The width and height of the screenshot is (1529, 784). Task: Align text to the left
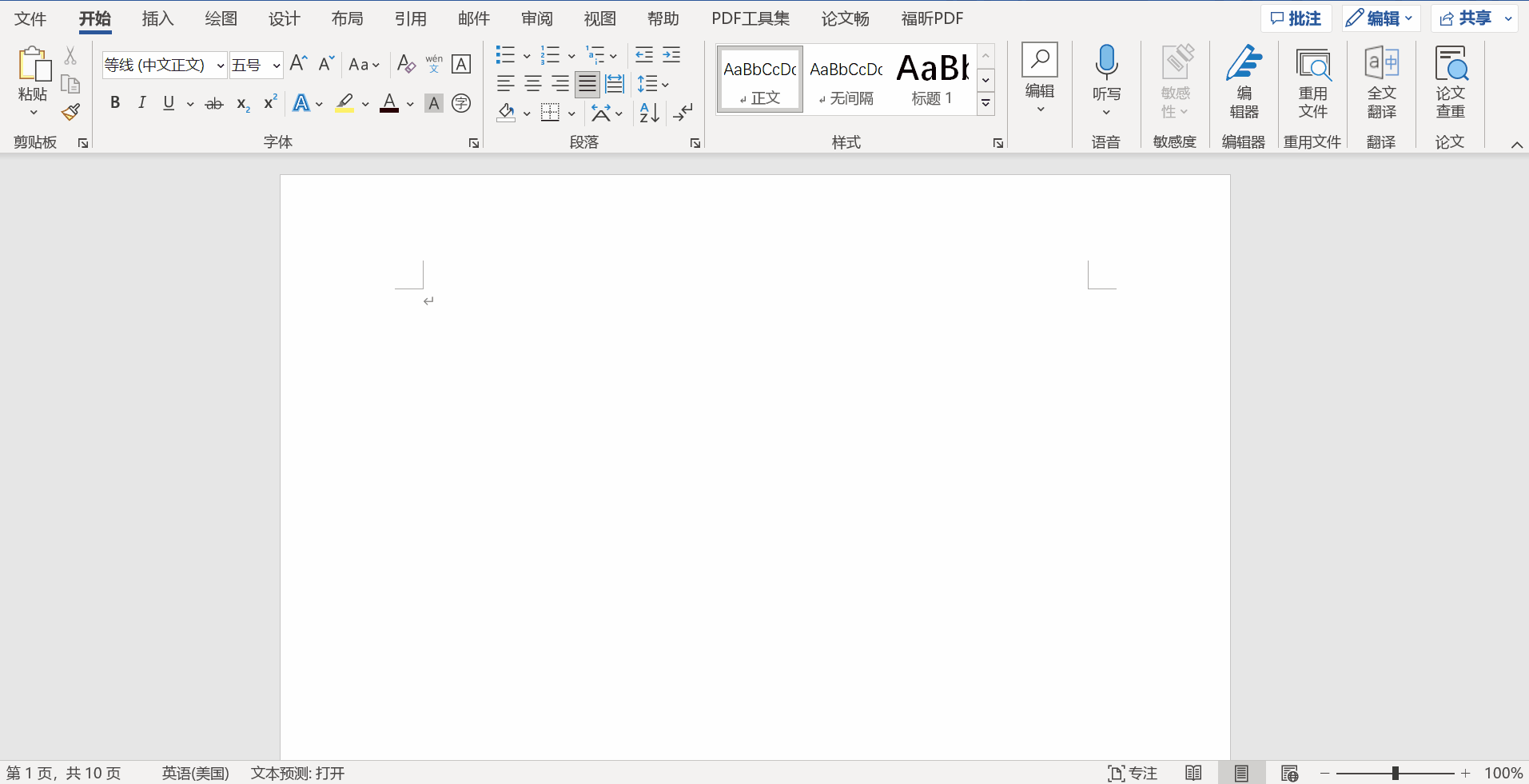(506, 84)
